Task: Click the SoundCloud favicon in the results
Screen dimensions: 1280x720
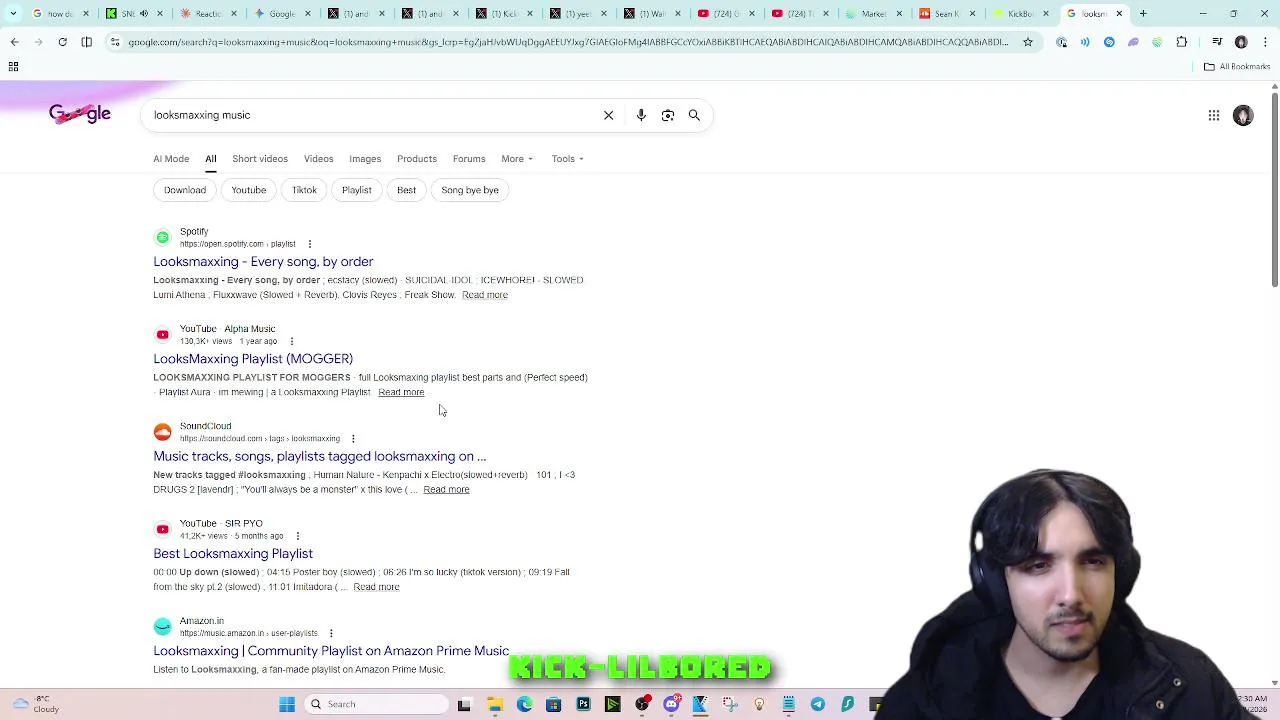Action: click(x=162, y=432)
